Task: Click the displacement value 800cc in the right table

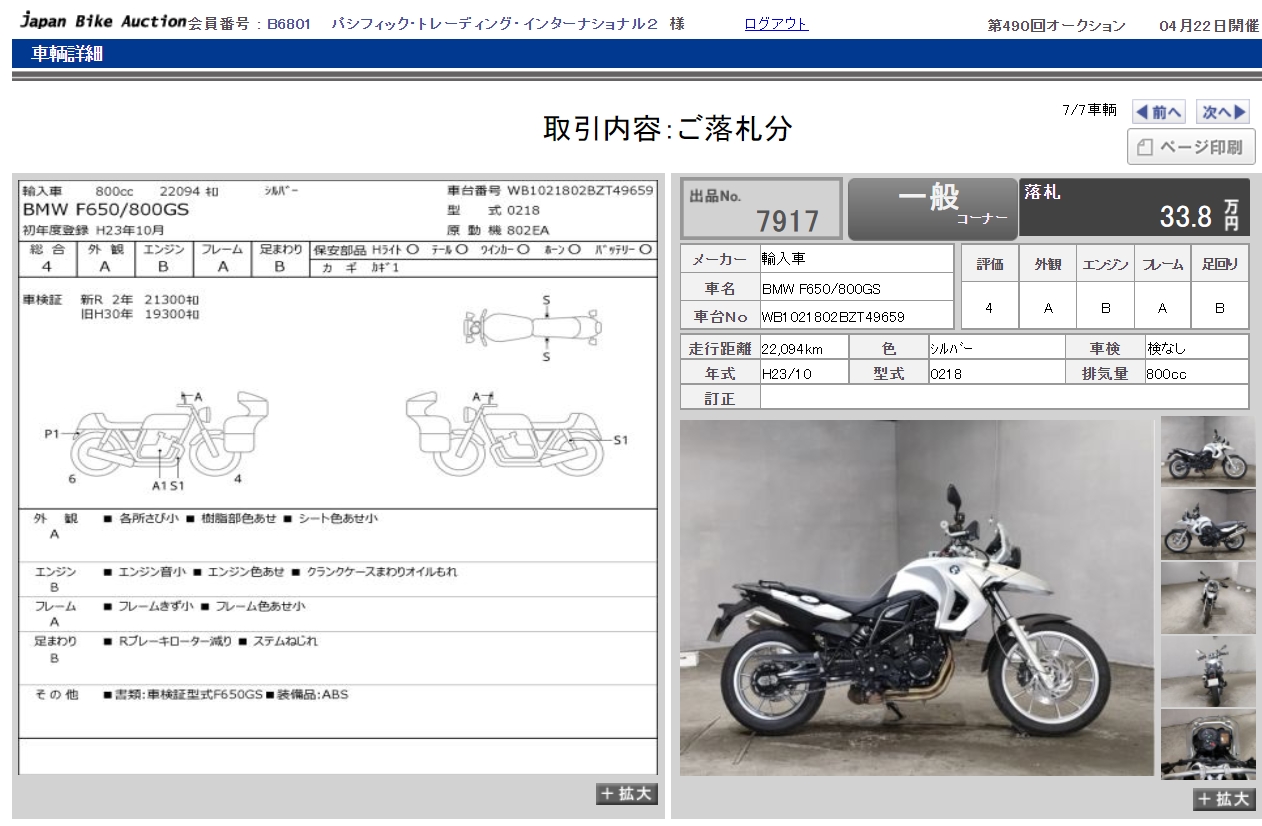Action: point(1166,374)
